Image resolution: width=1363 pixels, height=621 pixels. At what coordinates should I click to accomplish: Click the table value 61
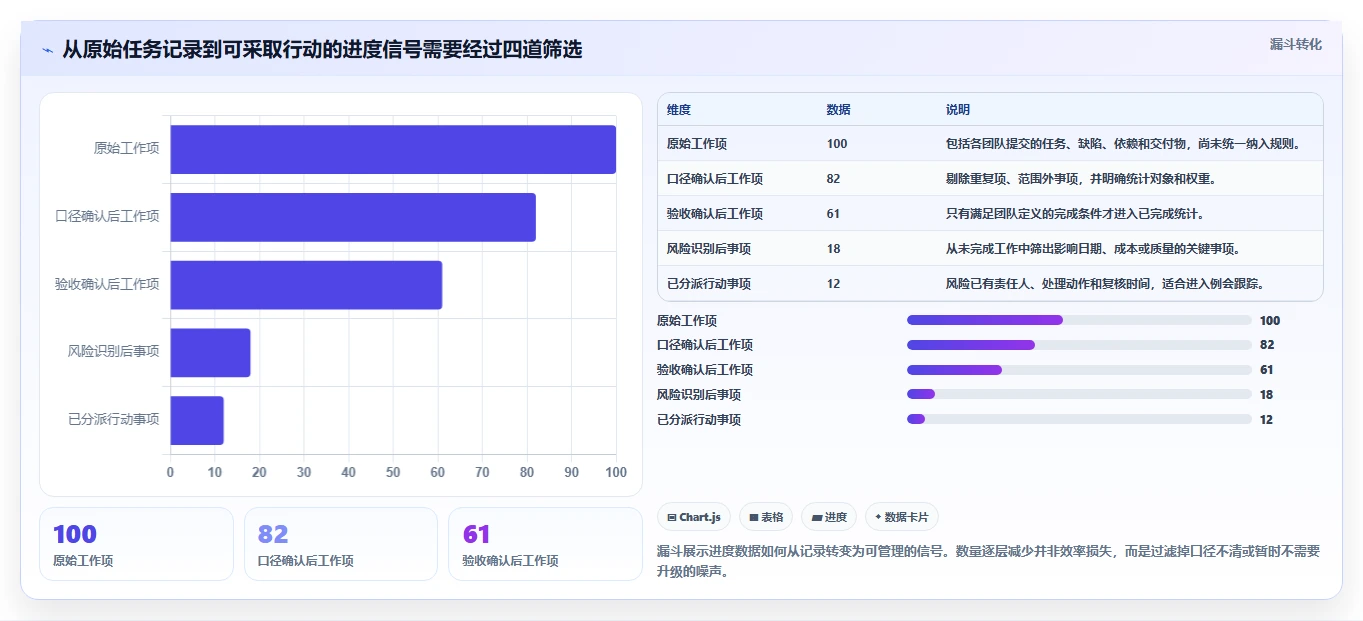834,214
